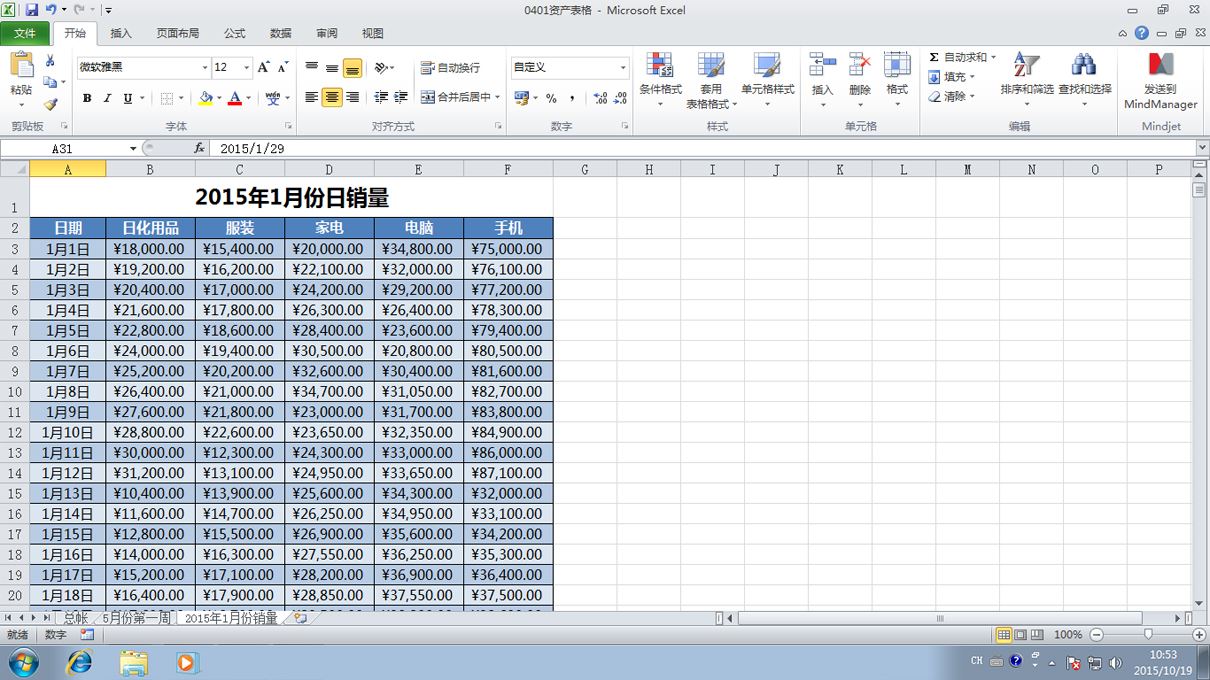Switch to Data (数据) tab
This screenshot has height=680, width=1210.
point(281,33)
